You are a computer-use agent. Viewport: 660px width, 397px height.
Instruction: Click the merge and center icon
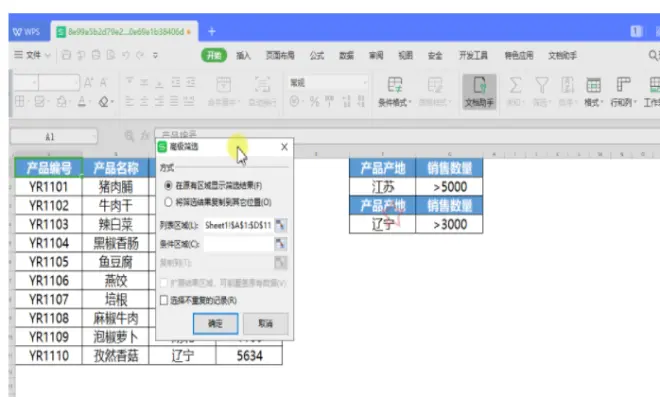224,85
